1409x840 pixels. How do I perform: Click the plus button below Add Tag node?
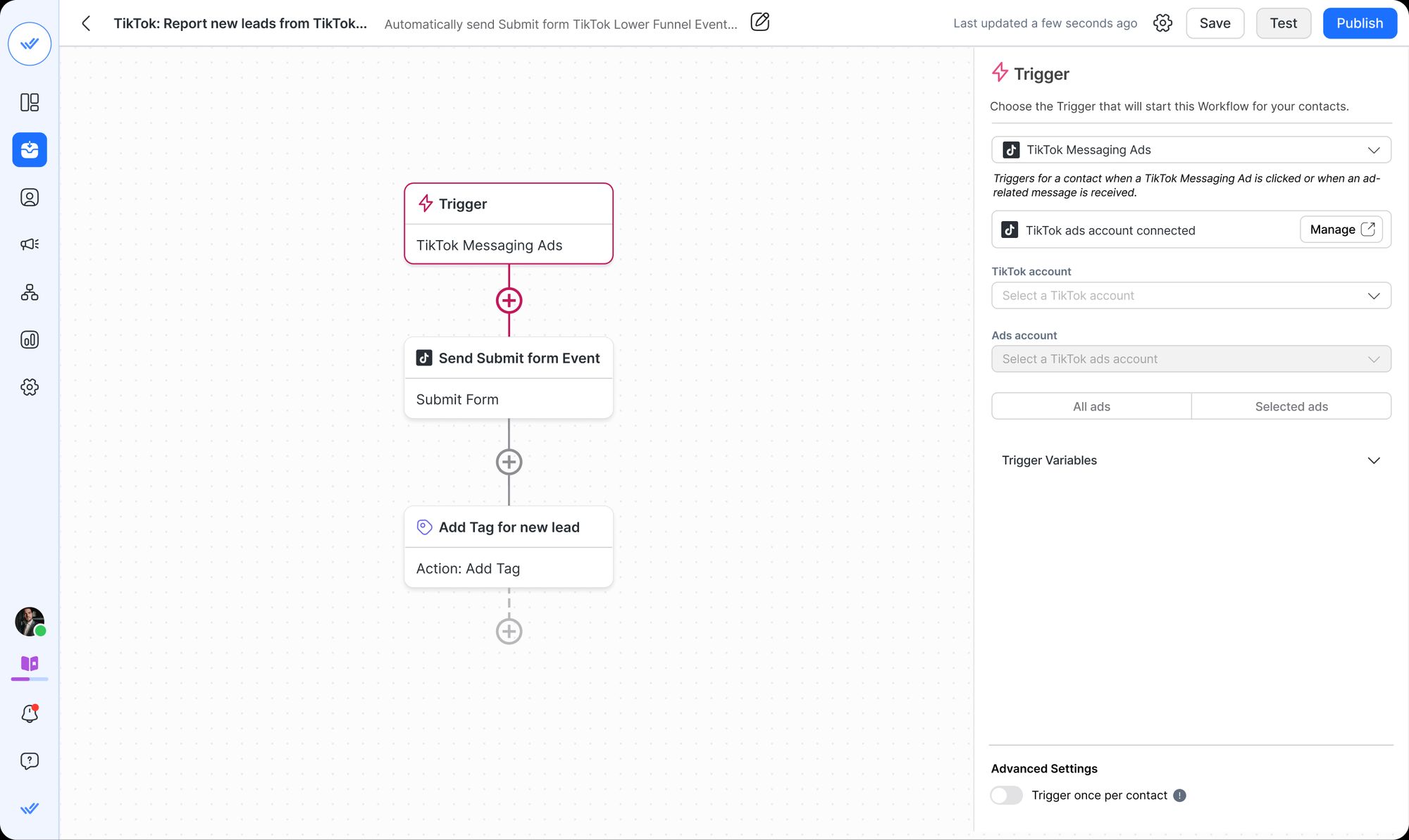tap(509, 631)
